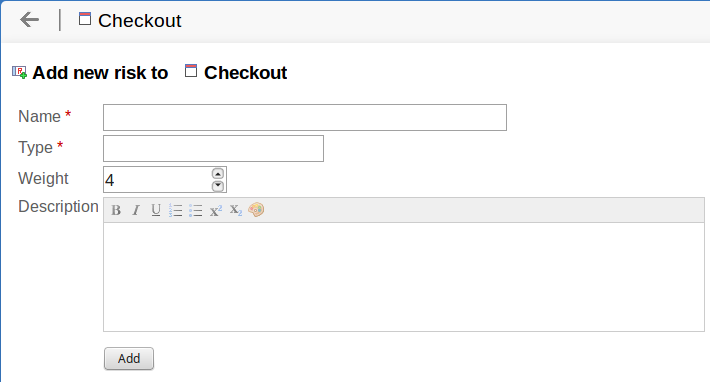The height and width of the screenshot is (382, 710).
Task: Toggle underline formatting in description editor
Action: click(x=156, y=210)
